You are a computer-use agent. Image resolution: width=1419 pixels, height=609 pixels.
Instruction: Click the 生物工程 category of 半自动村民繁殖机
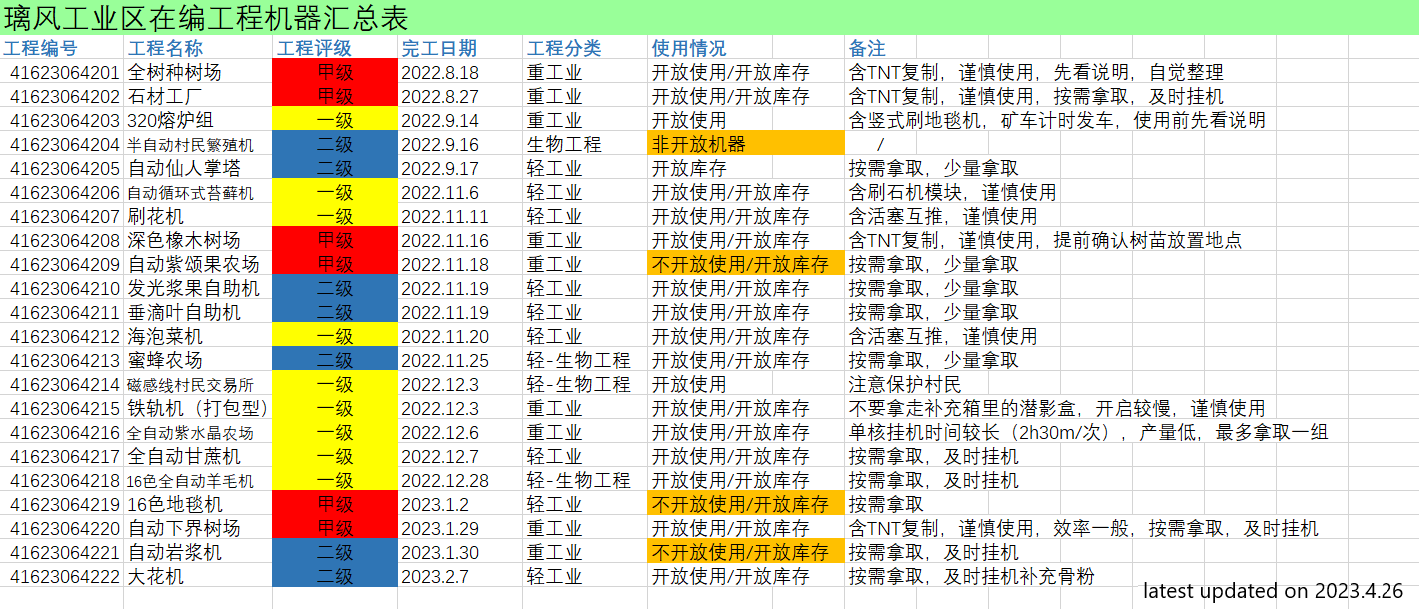click(x=564, y=144)
